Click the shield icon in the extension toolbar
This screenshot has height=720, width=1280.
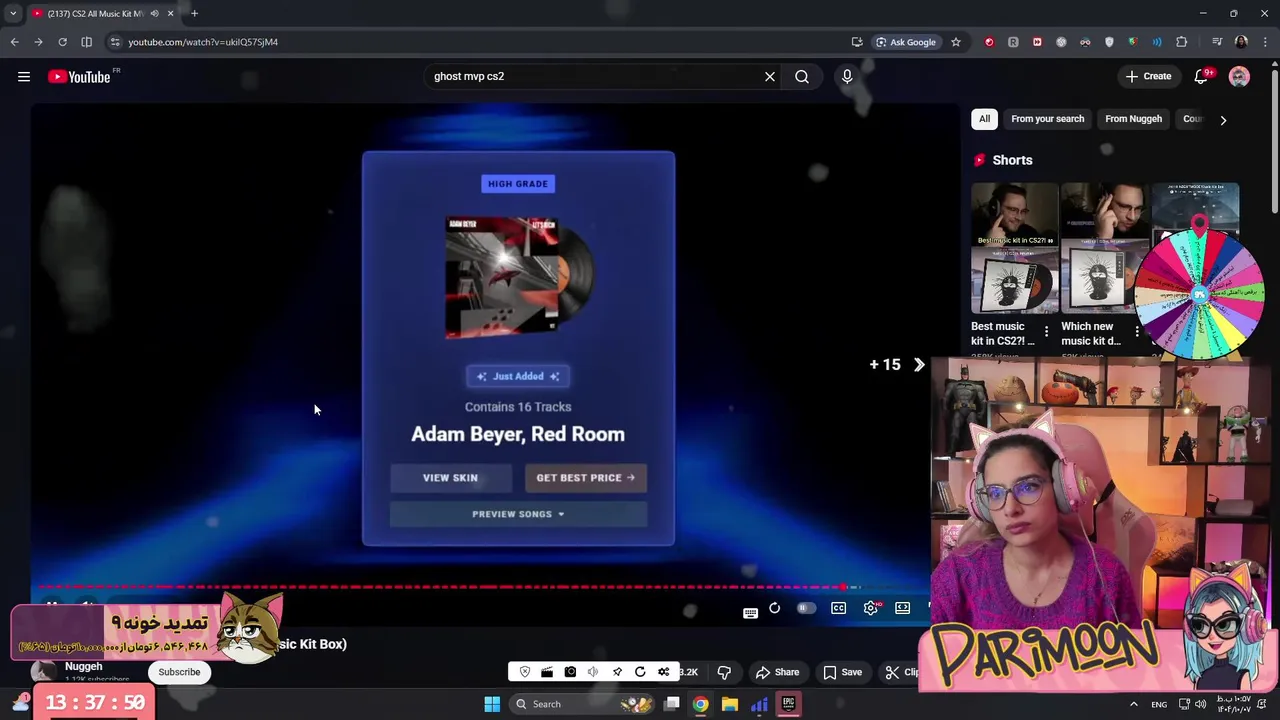click(x=525, y=672)
